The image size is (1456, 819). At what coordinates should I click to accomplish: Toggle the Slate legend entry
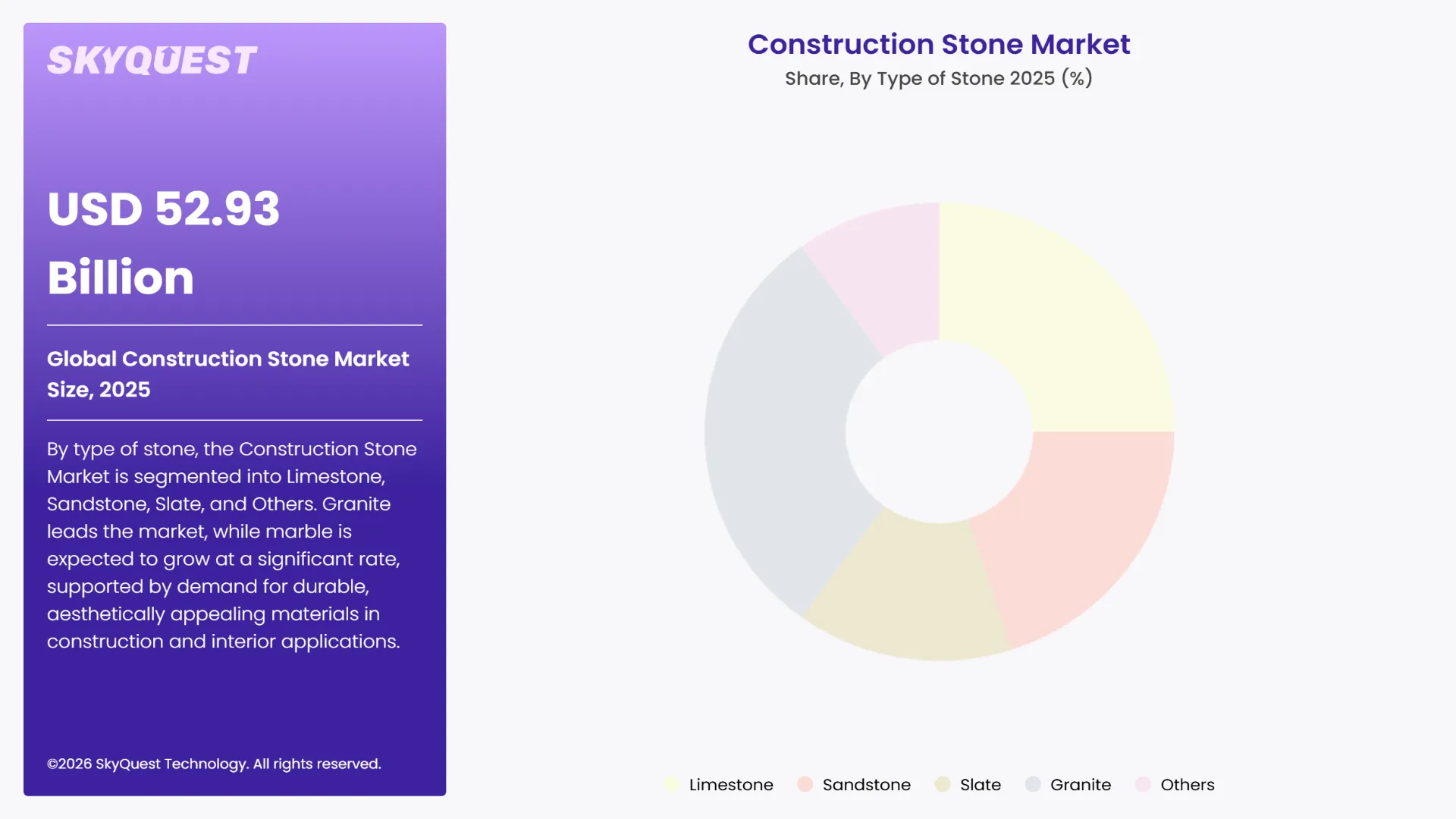[x=968, y=785]
